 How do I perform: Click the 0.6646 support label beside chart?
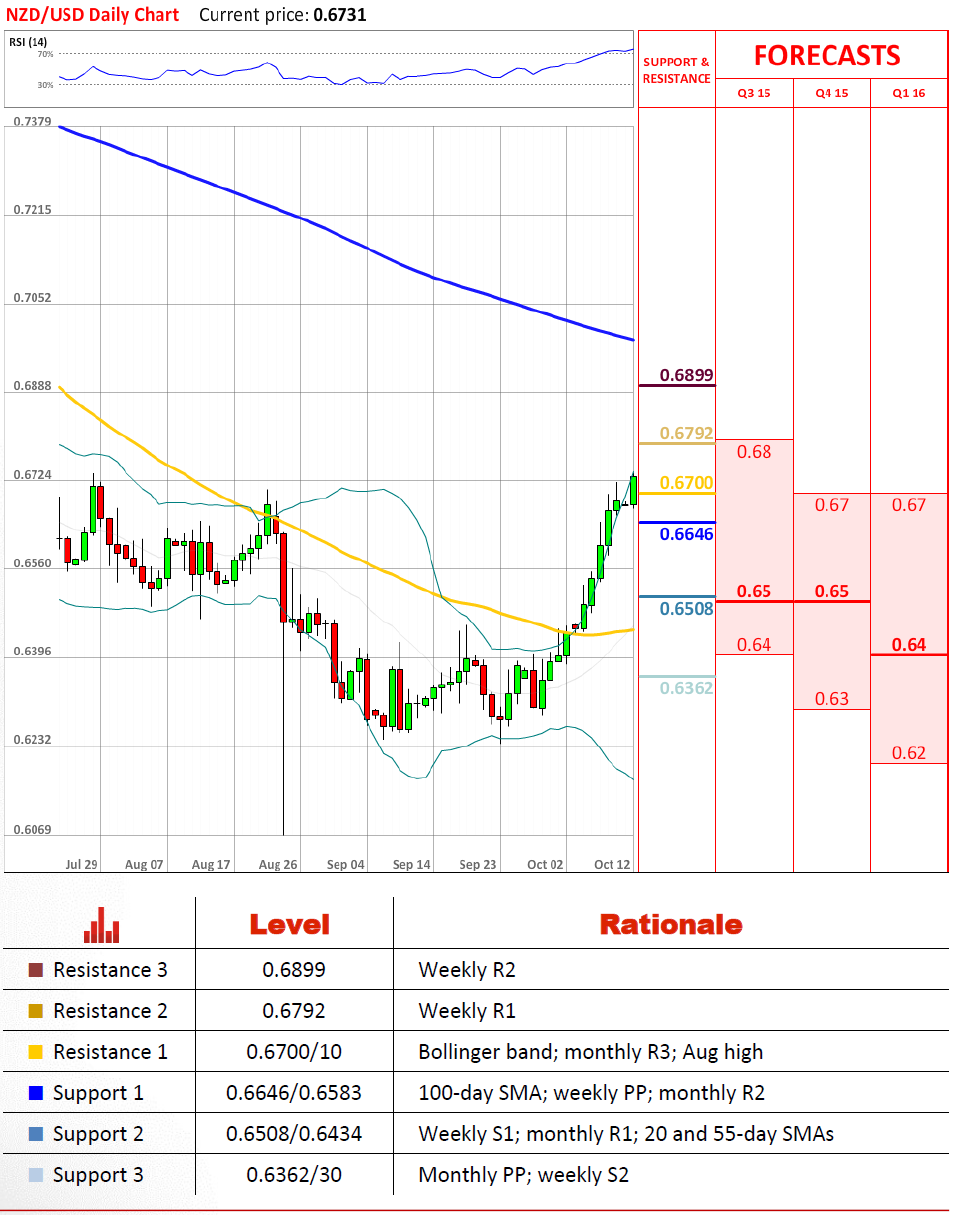point(687,534)
